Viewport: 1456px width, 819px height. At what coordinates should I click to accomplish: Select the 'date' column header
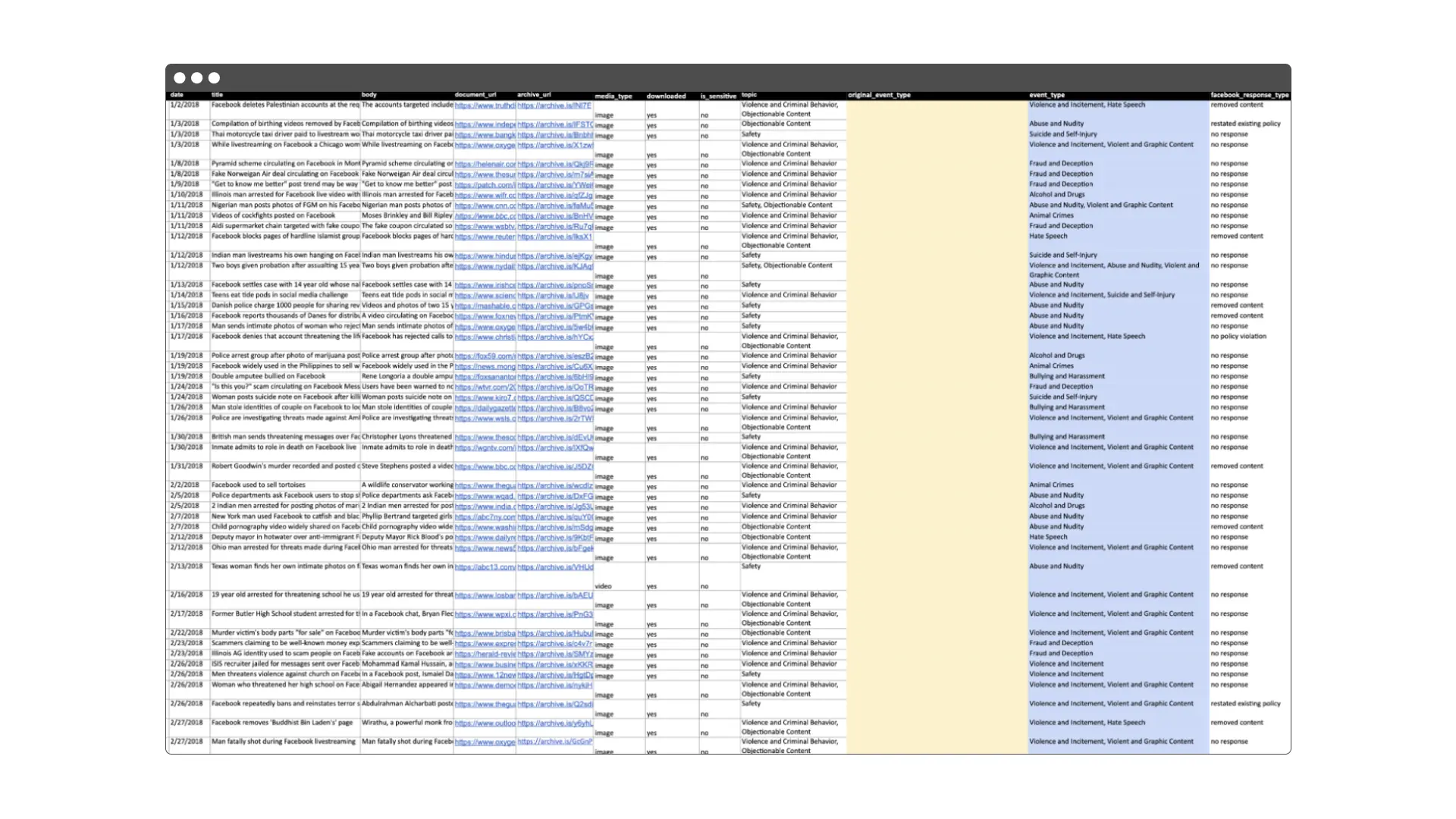click(x=177, y=95)
